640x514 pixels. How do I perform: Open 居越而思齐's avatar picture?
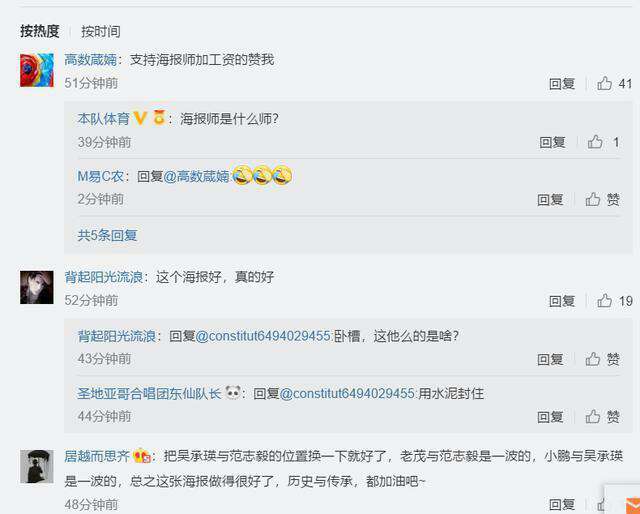click(x=37, y=467)
